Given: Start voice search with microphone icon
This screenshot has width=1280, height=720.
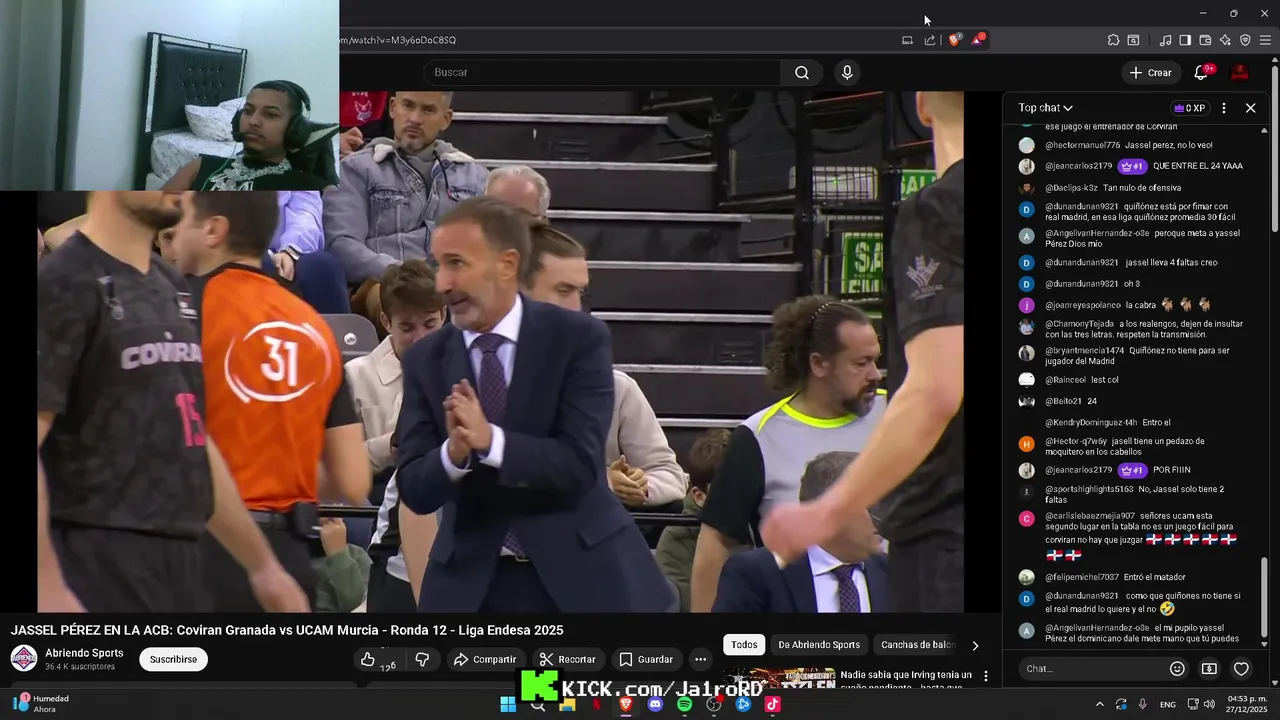Looking at the screenshot, I should pos(847,72).
